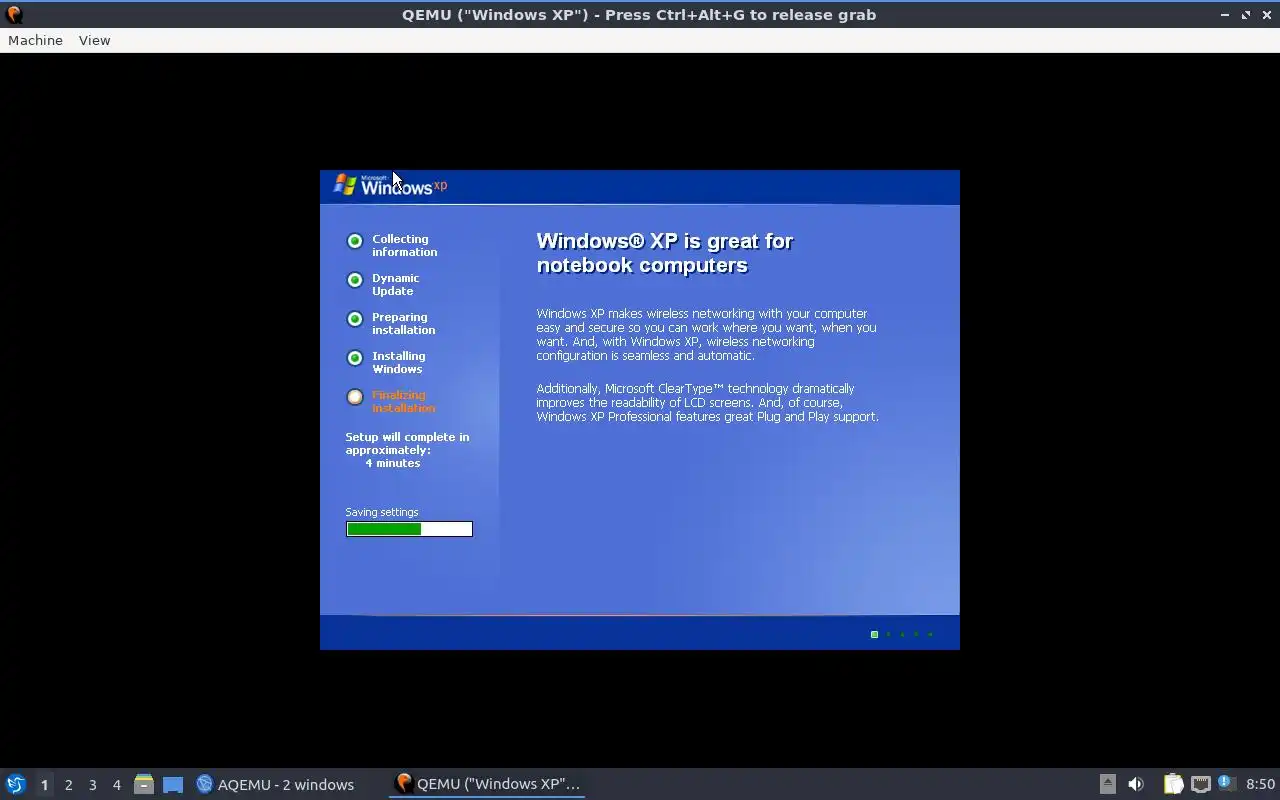Select the QEMU Windows XP taskbar entry
Screen dimensions: 1280x800
click(488, 784)
